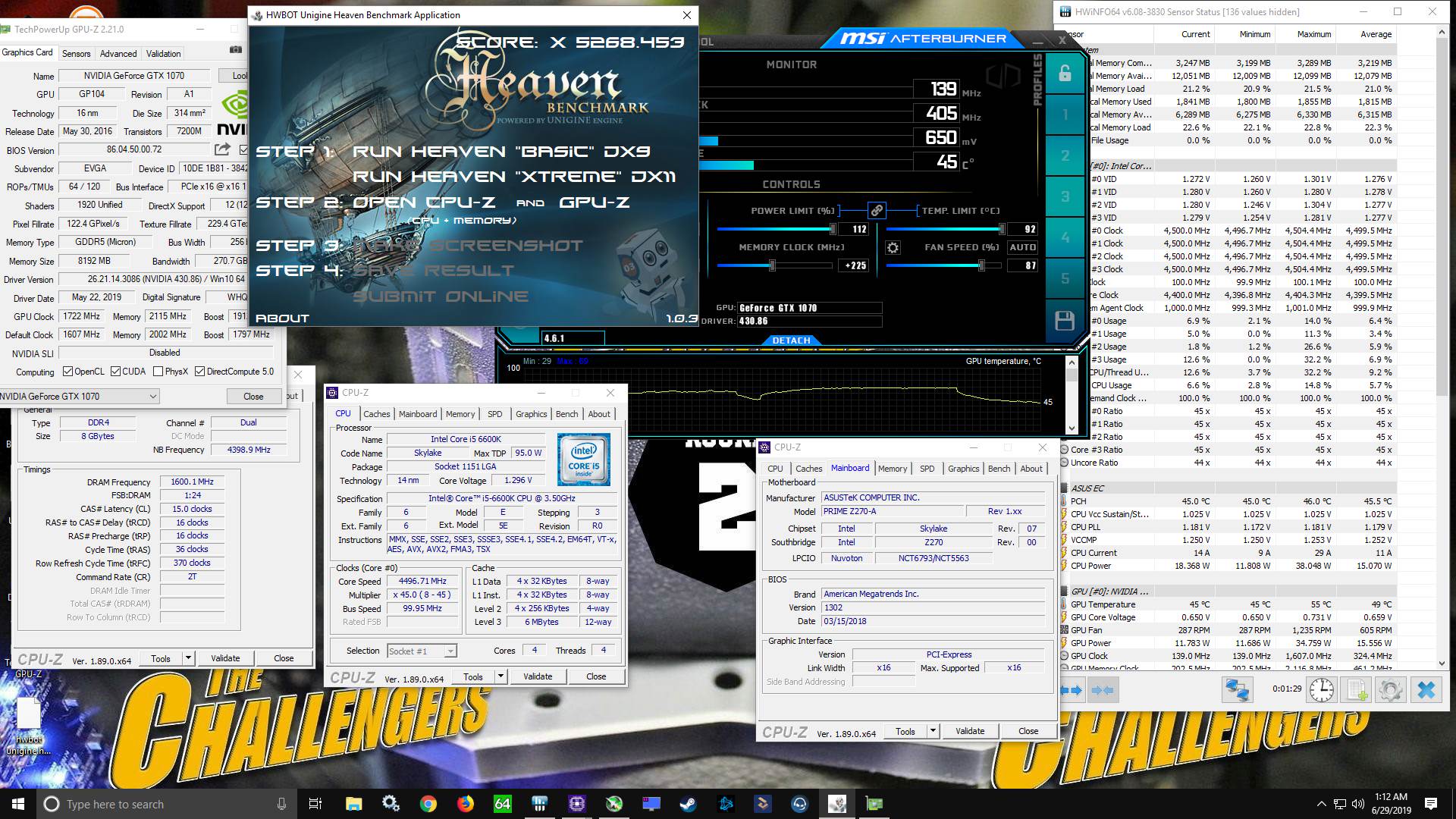Toggle PhysX checkbox in GPU-Z
Screen dimensions: 1456x819
pyautogui.click(x=158, y=372)
